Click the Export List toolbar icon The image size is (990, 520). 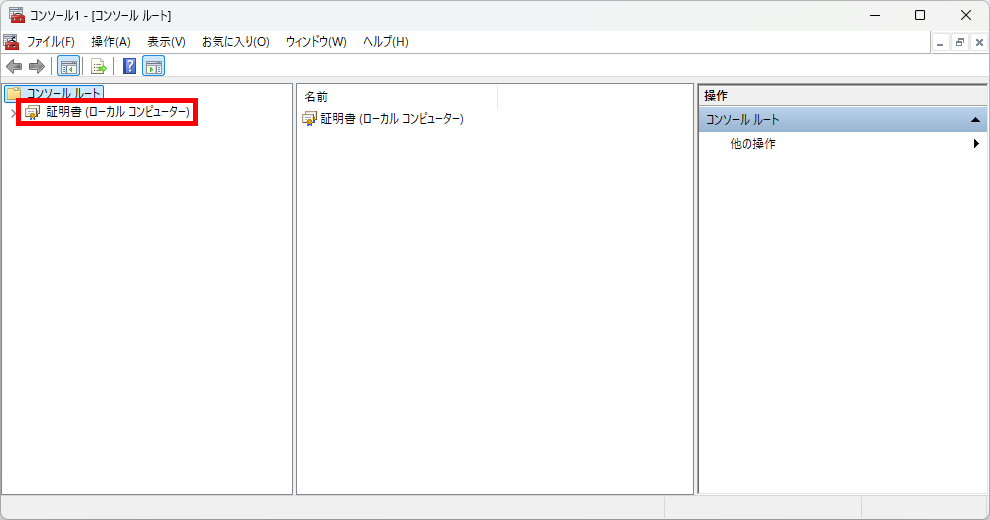pos(99,67)
